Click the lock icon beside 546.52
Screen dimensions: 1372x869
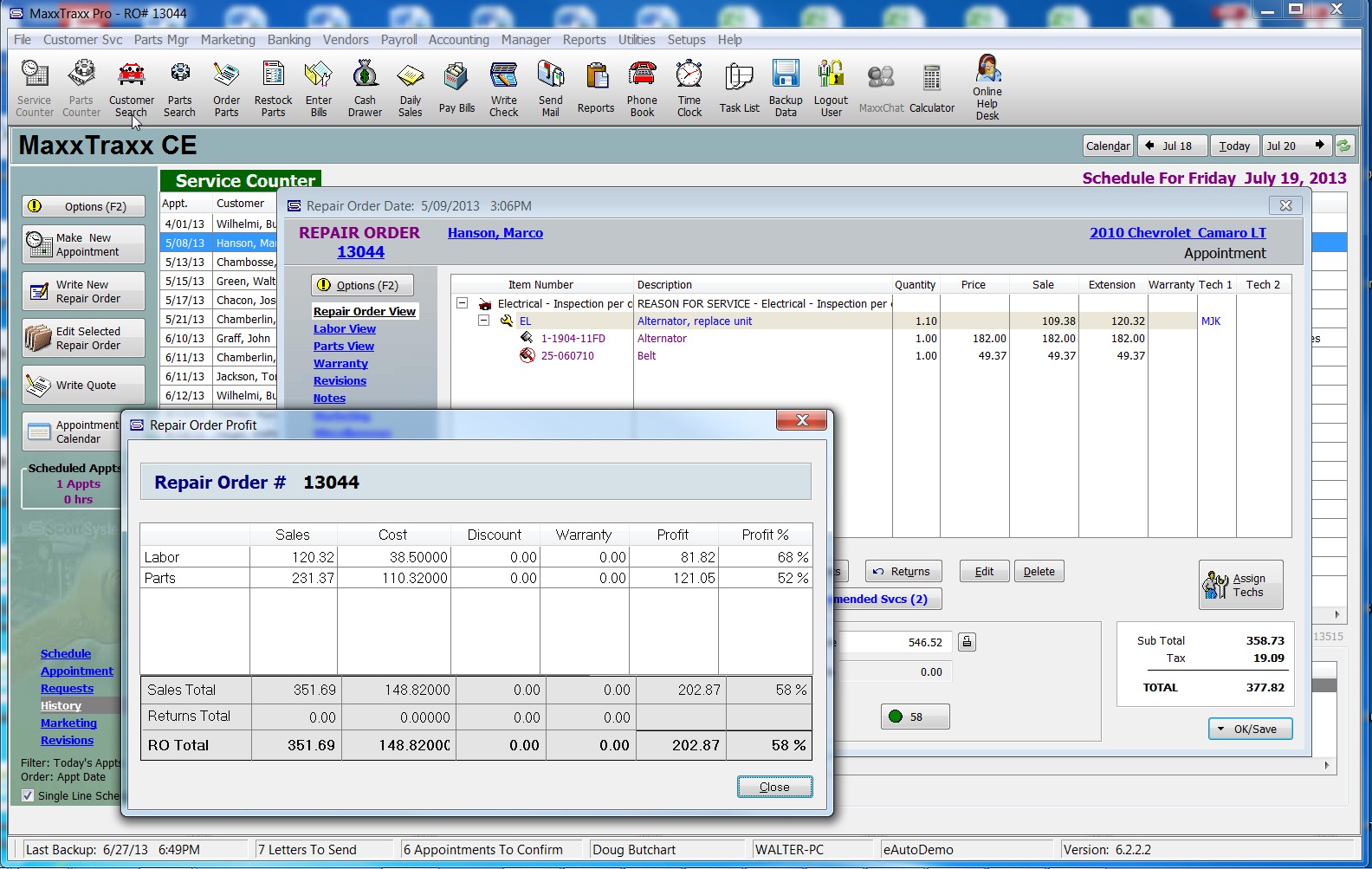(x=968, y=642)
